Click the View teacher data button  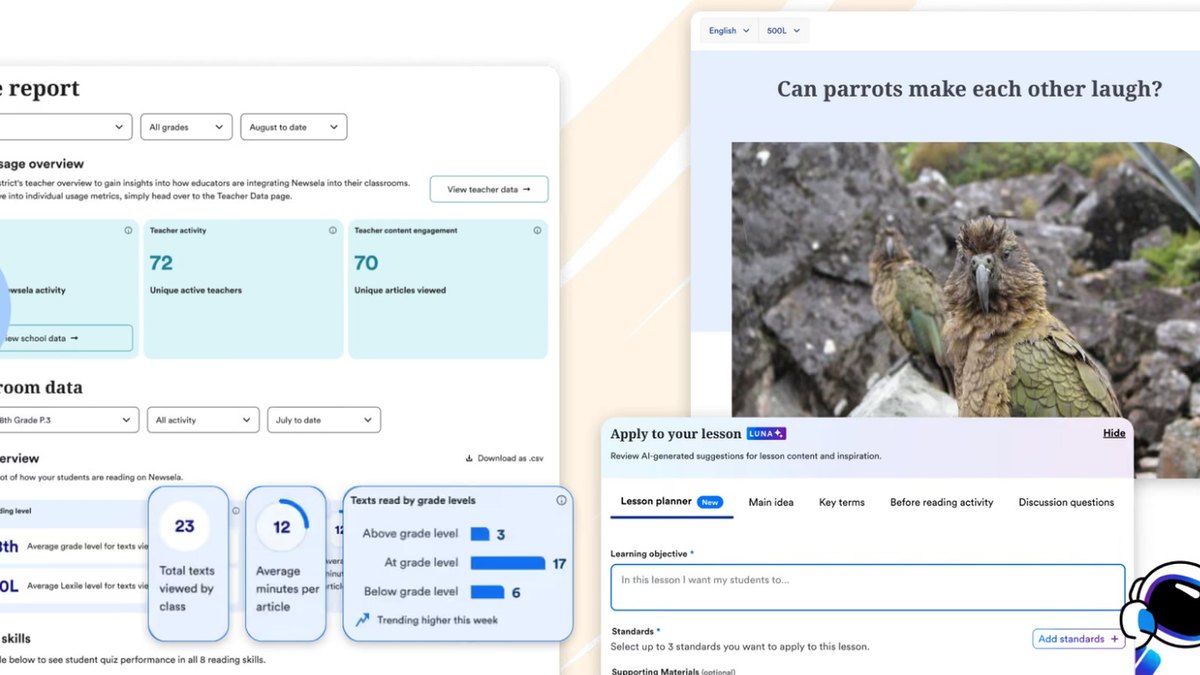[489, 189]
